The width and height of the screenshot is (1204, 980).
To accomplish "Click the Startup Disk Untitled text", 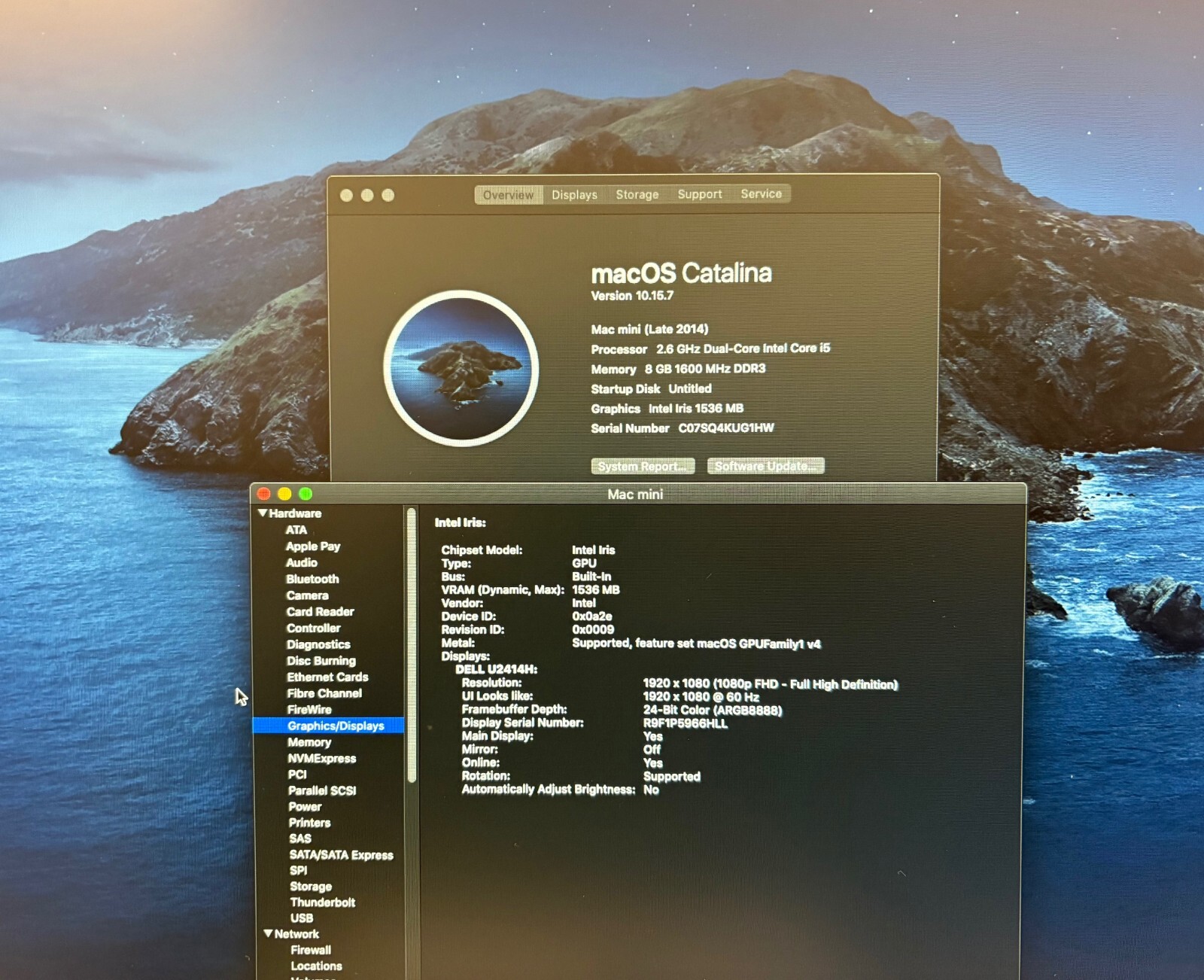I will [651, 388].
